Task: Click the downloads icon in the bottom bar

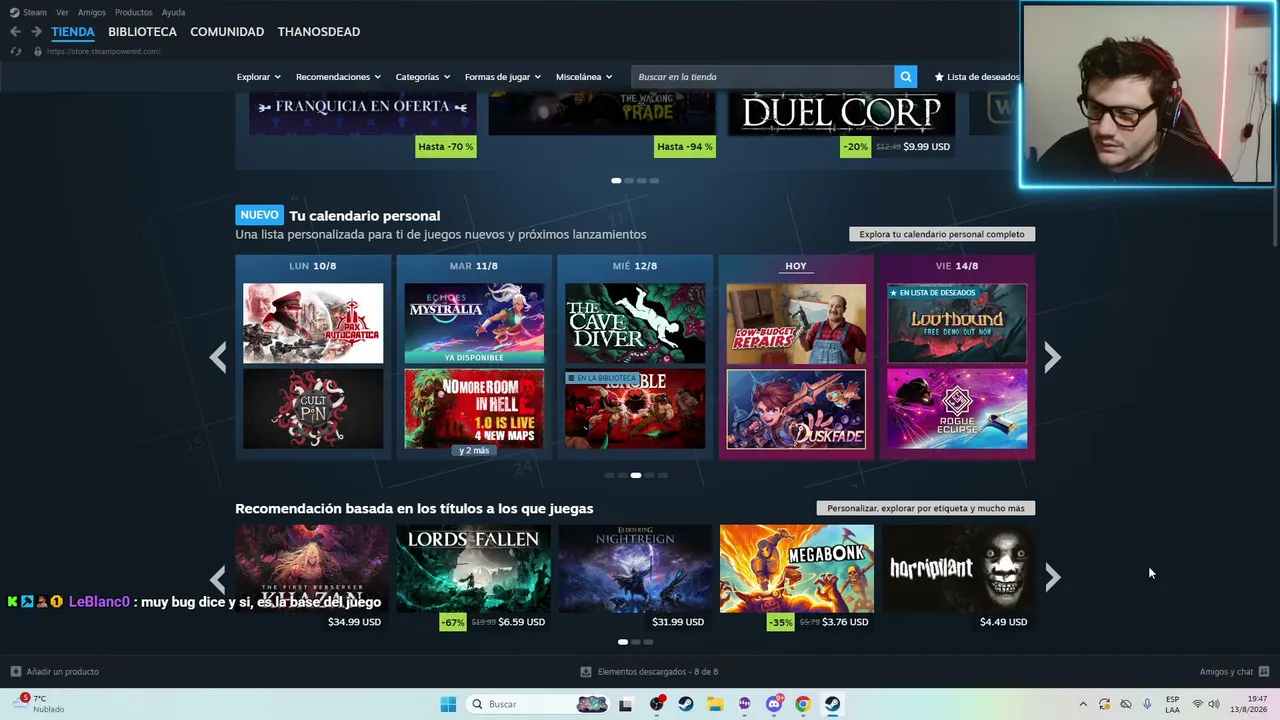Action: coord(586,672)
